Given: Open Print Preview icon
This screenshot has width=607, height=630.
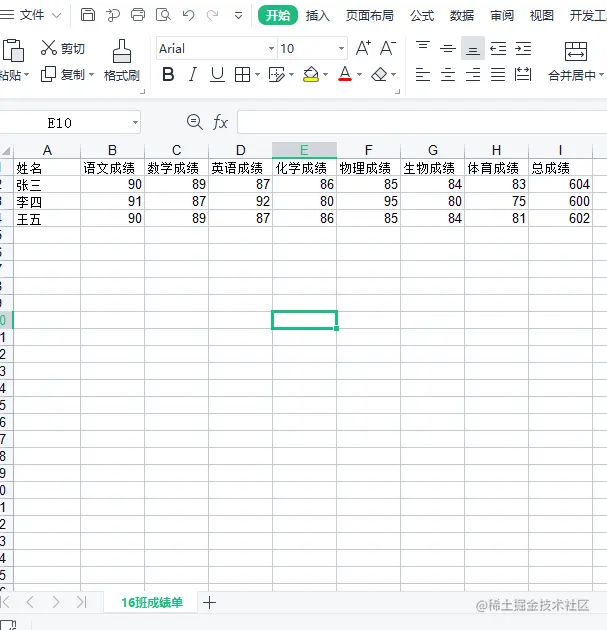Looking at the screenshot, I should [163, 15].
